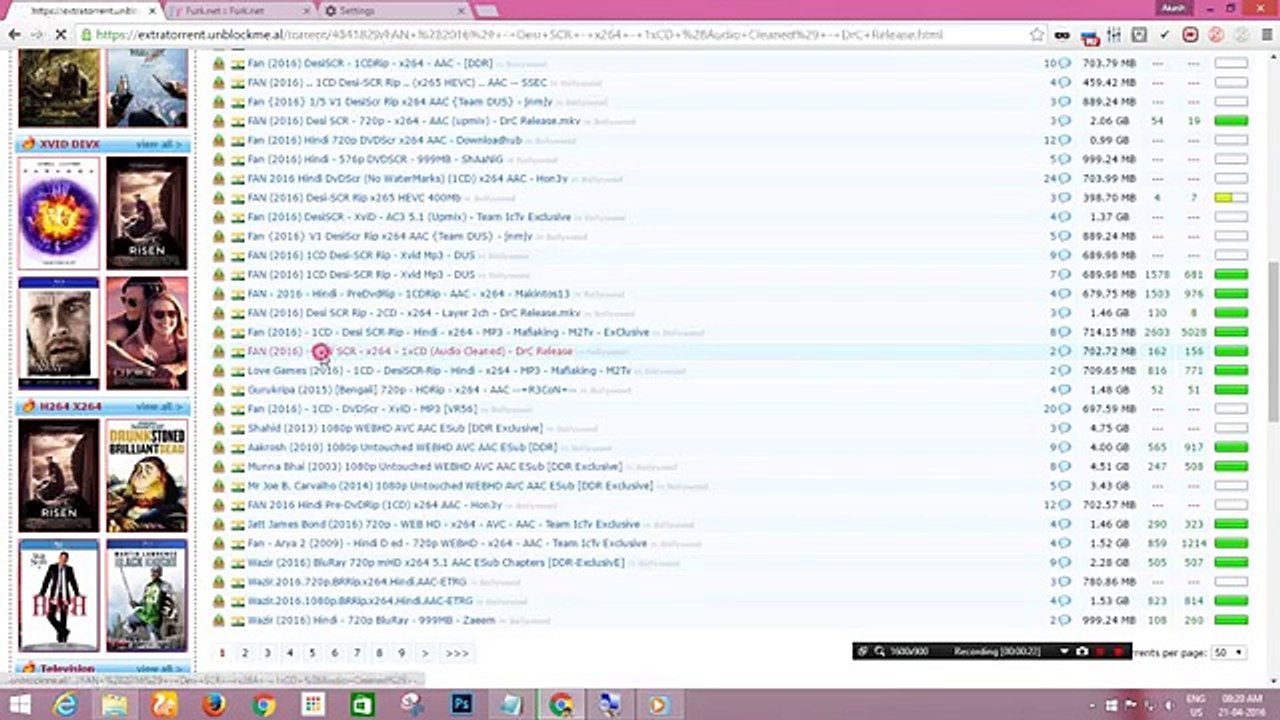Jump to last page with >>> link
The width and height of the screenshot is (1280, 720).
point(457,653)
